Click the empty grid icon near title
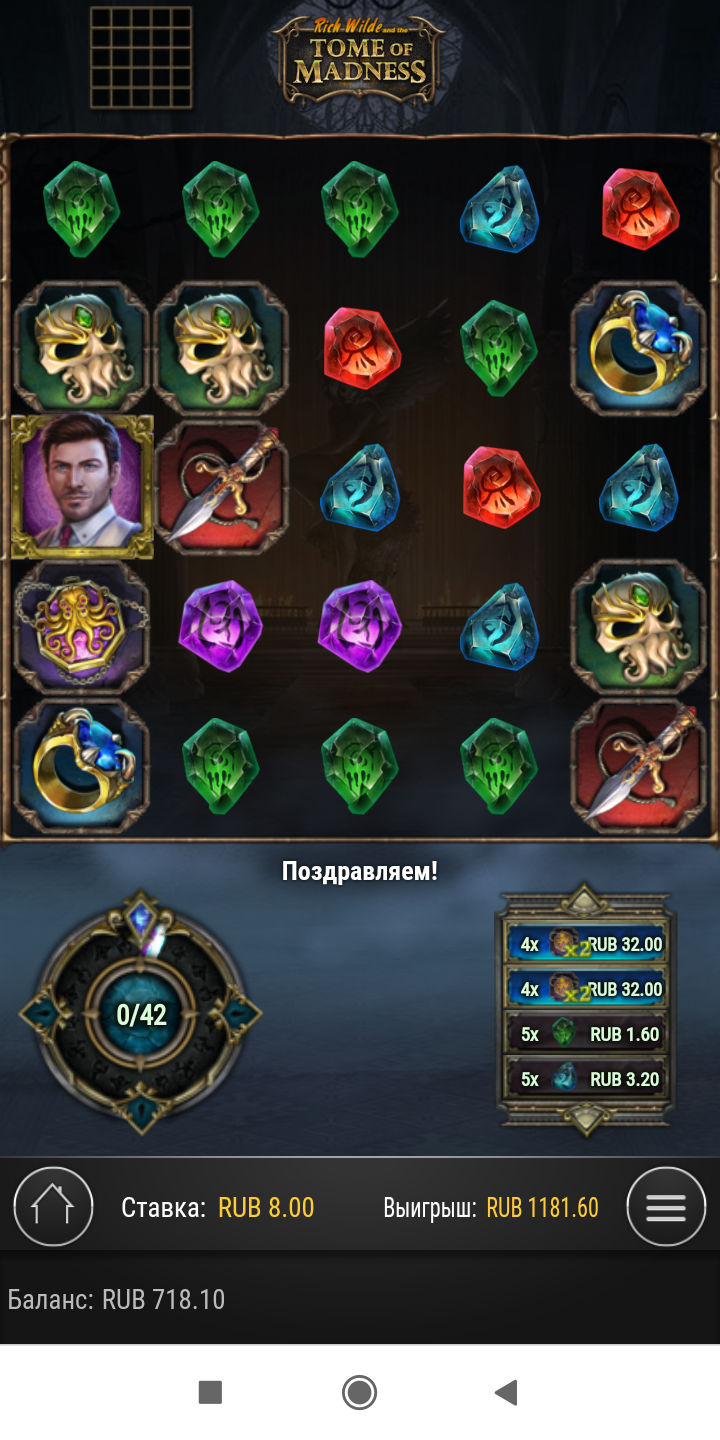 tap(141, 57)
